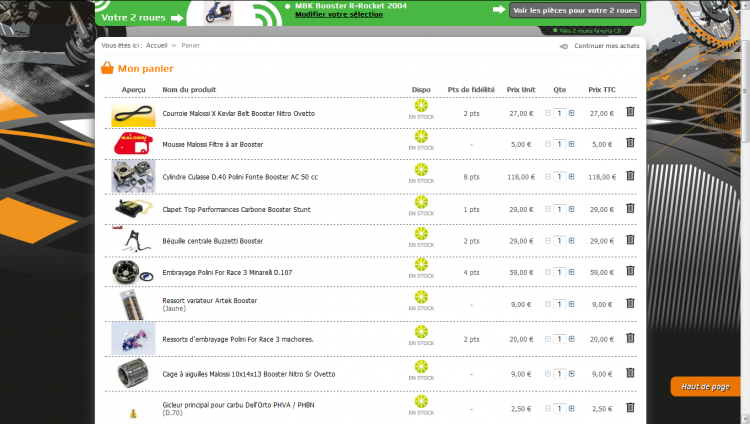
Task: Click quantity field for Cylindre Culasse Polini
Action: (560, 177)
